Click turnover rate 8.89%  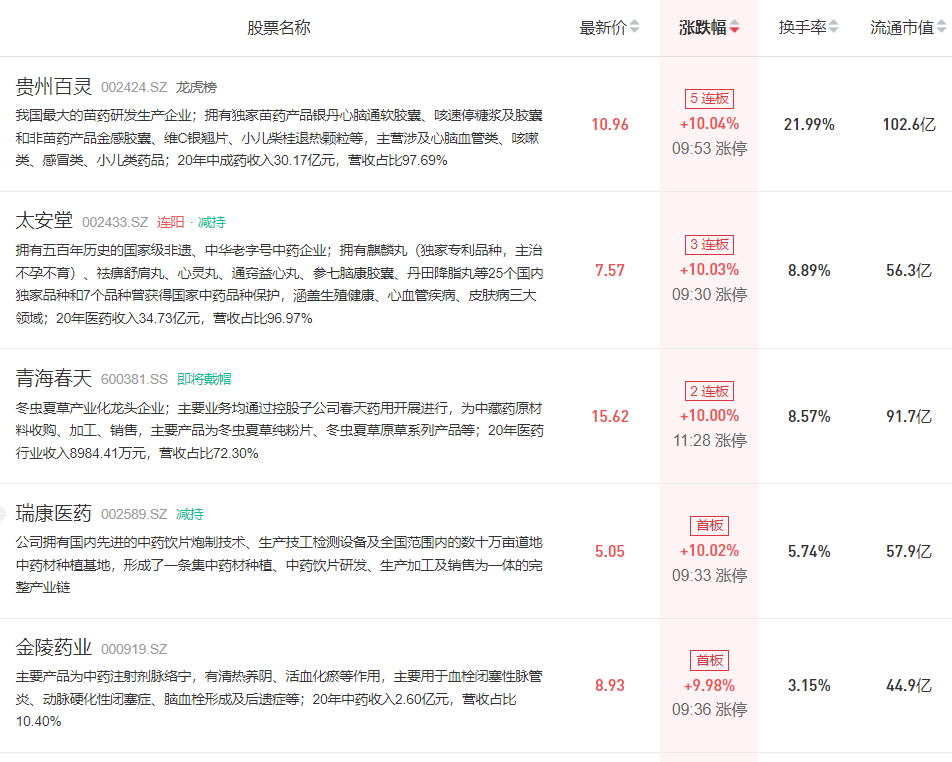(809, 270)
